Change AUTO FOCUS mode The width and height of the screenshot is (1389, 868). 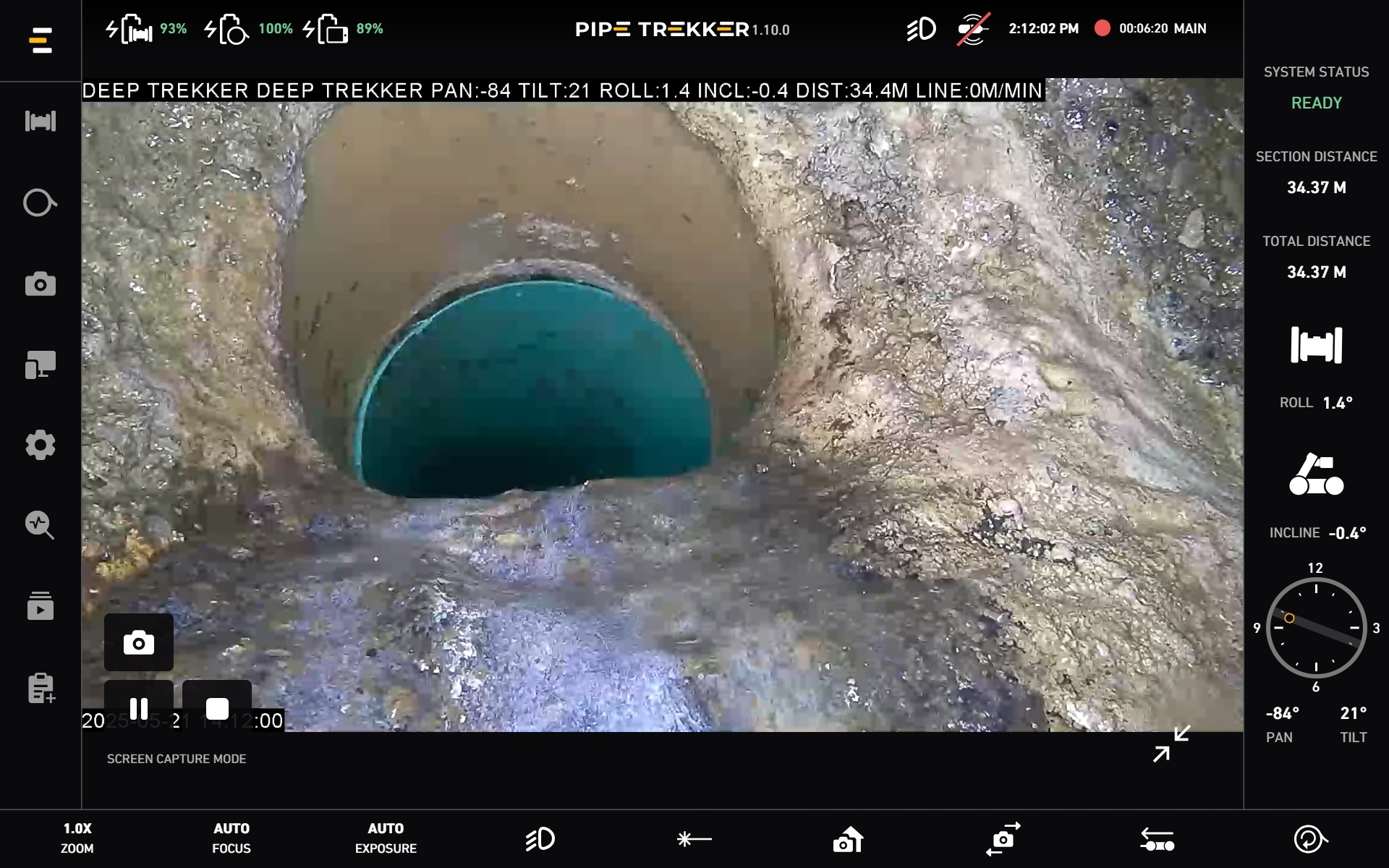(231, 838)
